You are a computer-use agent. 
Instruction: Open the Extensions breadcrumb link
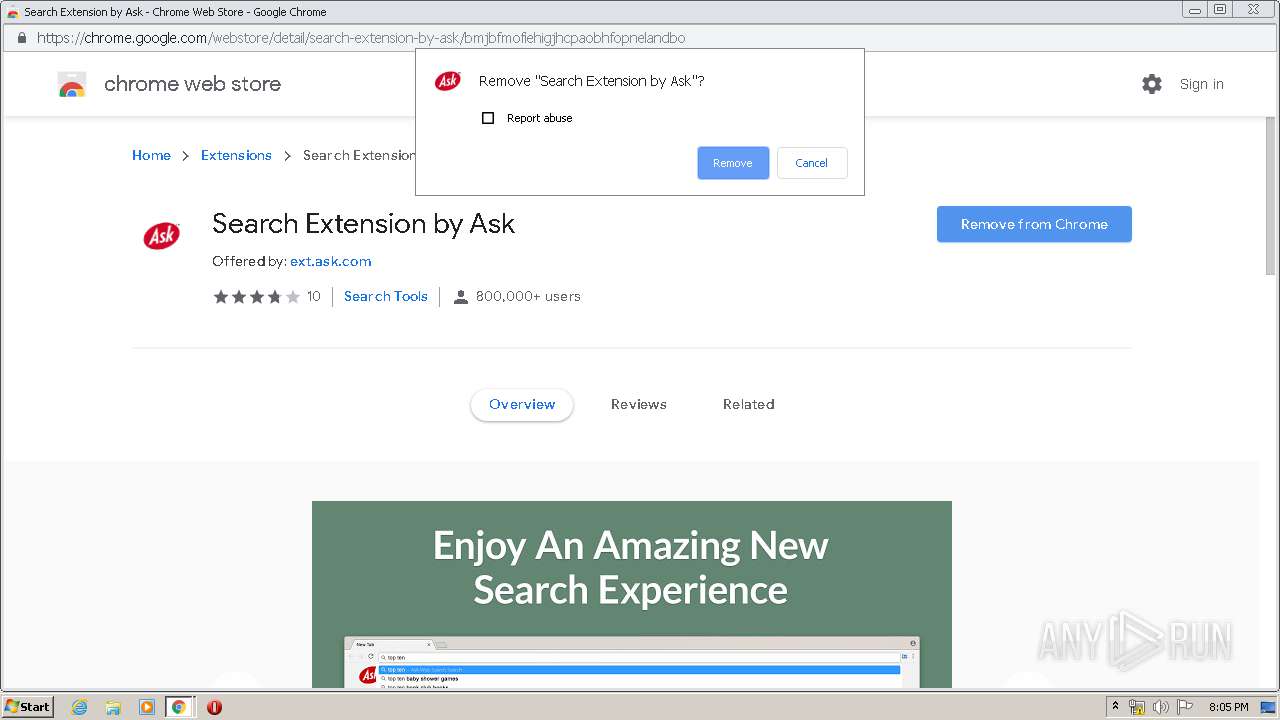pyautogui.click(x=236, y=155)
